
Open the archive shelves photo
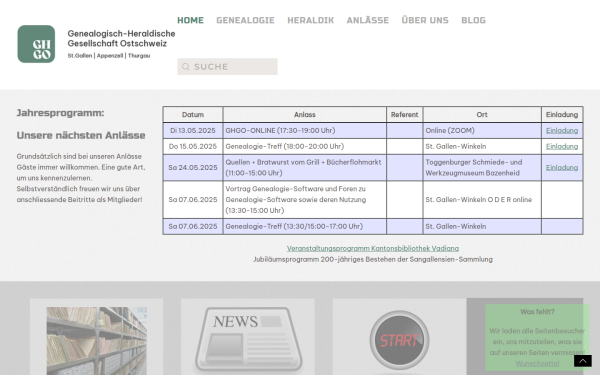pos(97,341)
